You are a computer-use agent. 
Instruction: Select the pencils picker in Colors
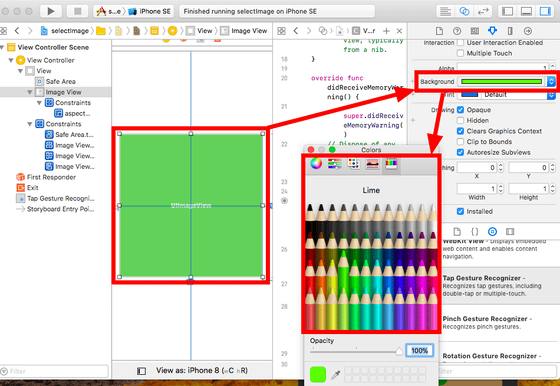click(x=391, y=164)
